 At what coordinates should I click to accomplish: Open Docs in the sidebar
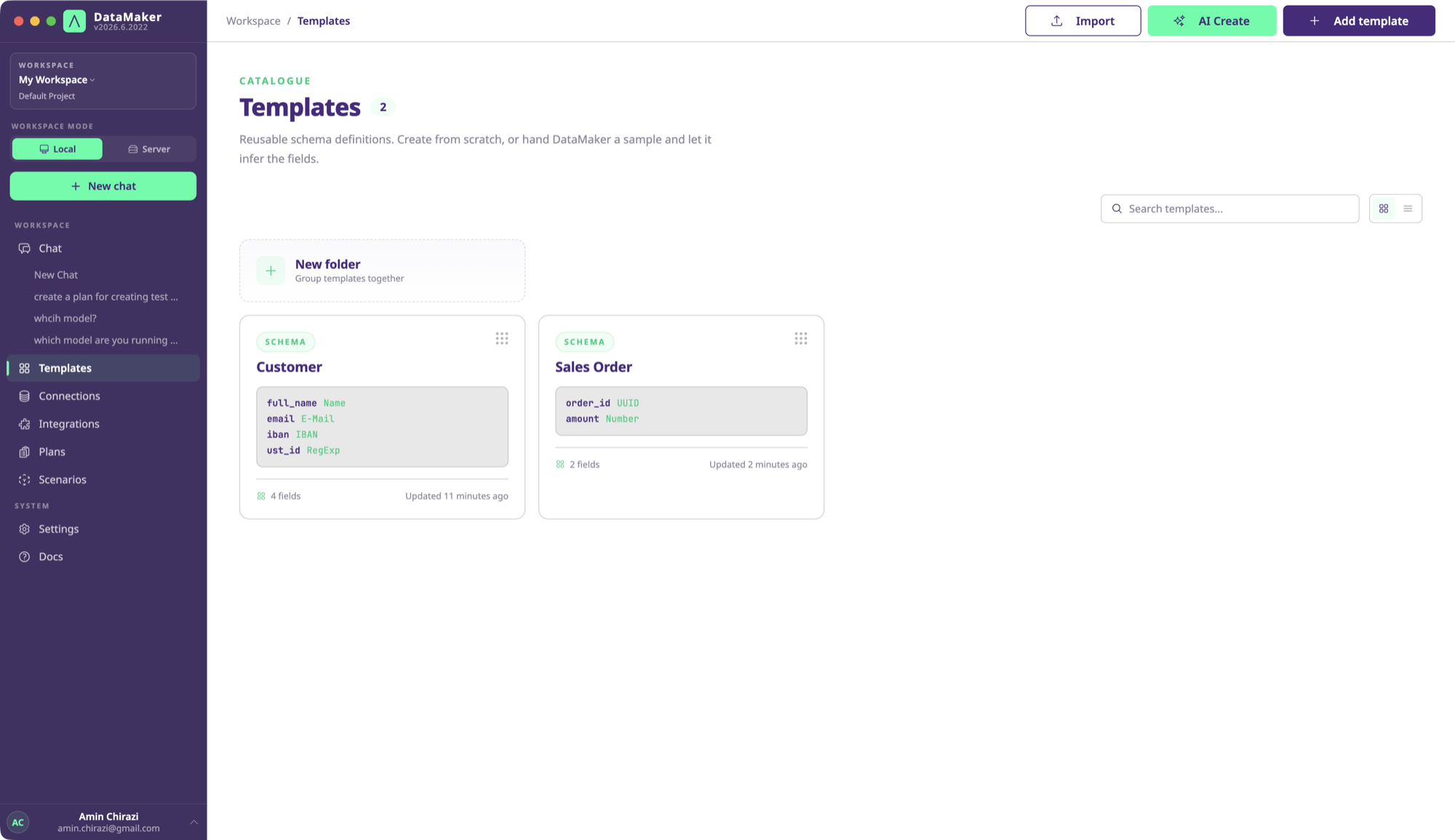point(103,557)
